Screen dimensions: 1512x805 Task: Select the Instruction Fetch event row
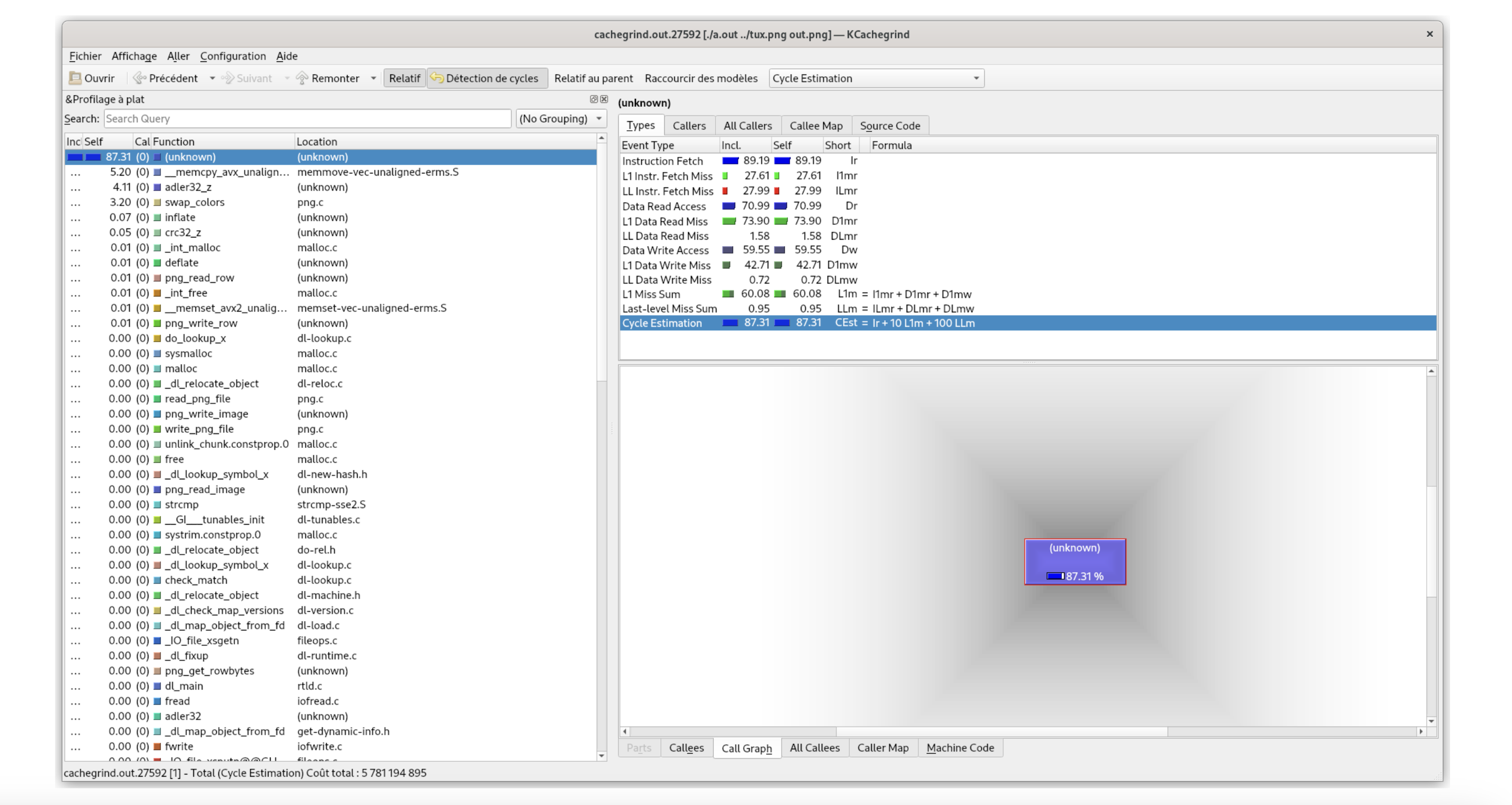1028,161
